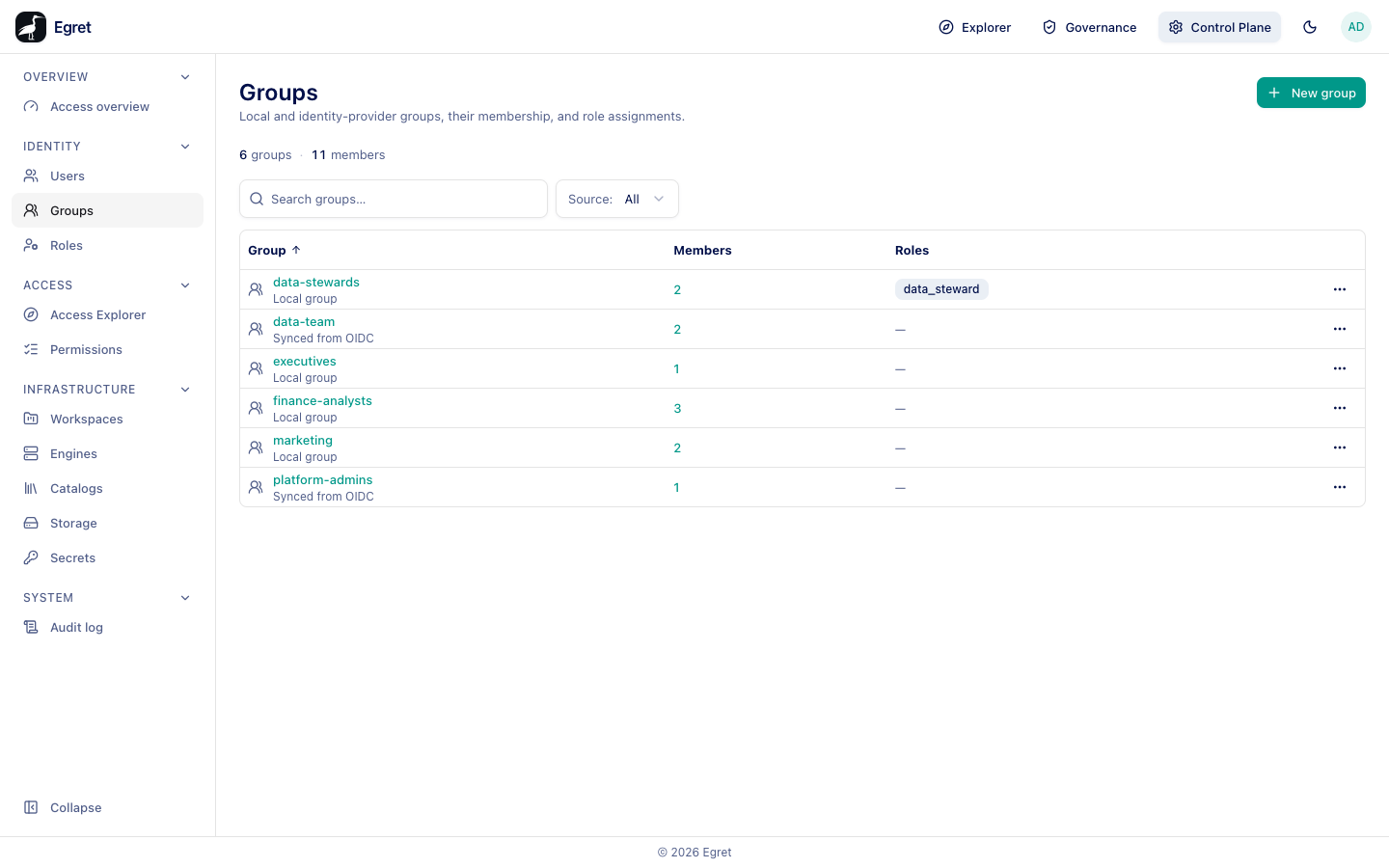Click the search magnifier icon

pyautogui.click(x=257, y=199)
